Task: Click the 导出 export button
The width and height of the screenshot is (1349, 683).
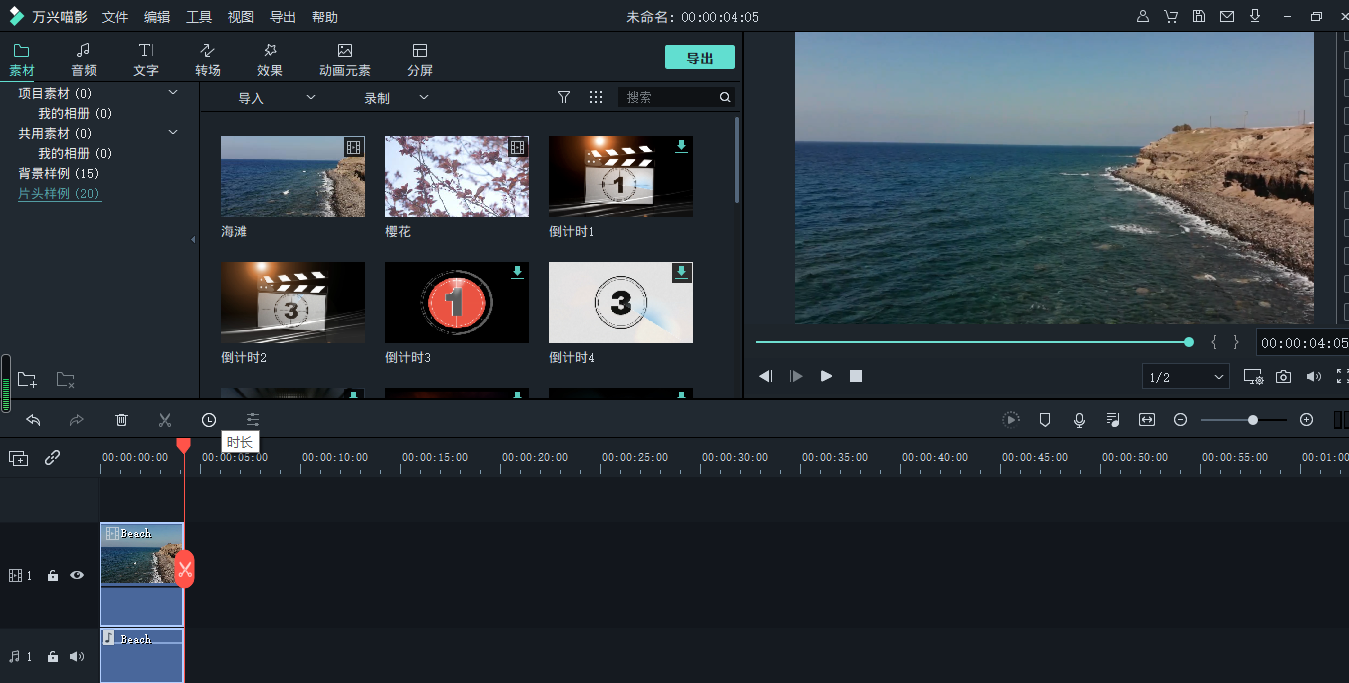Action: click(x=699, y=57)
